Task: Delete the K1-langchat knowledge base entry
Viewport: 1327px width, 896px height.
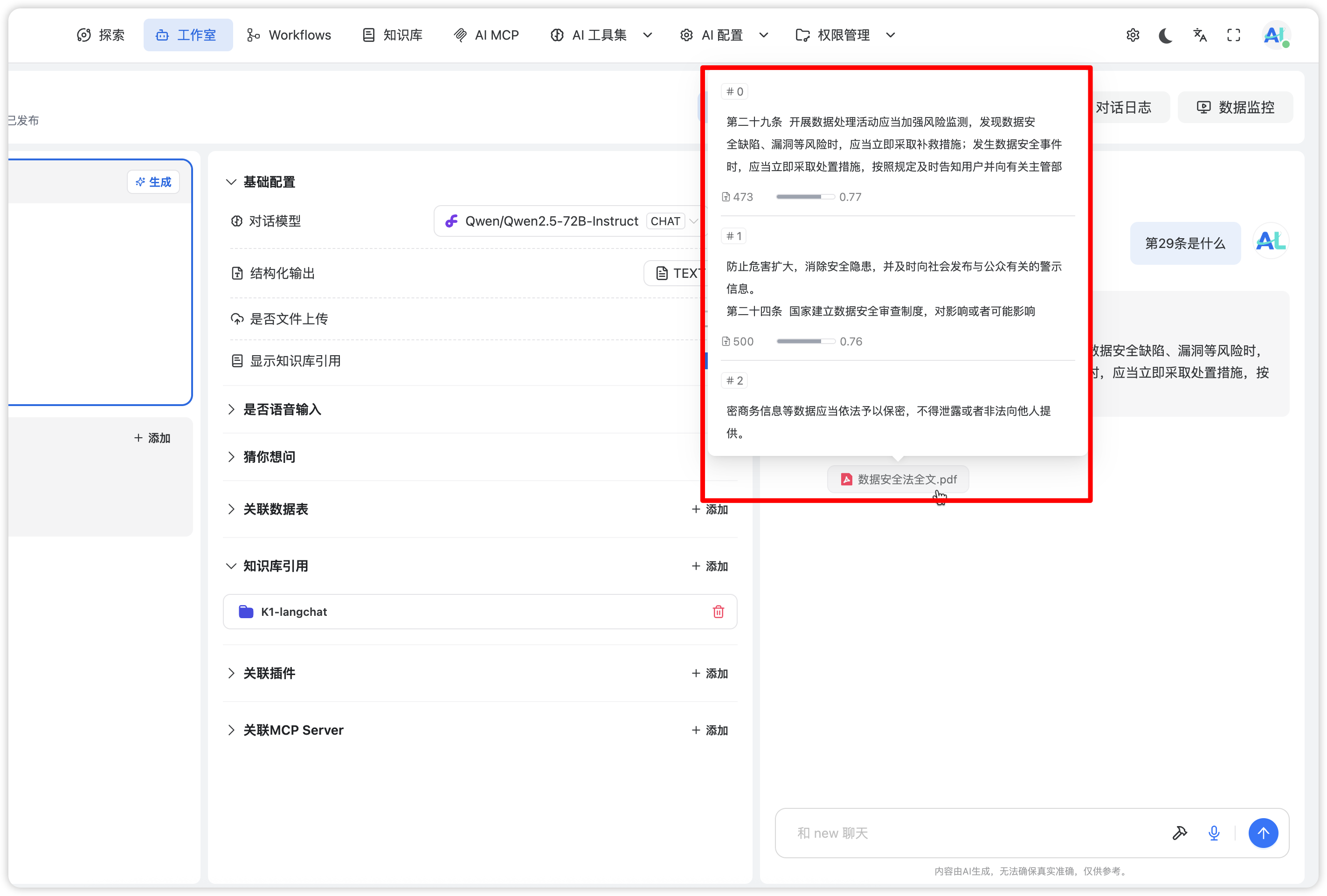Action: (718, 612)
